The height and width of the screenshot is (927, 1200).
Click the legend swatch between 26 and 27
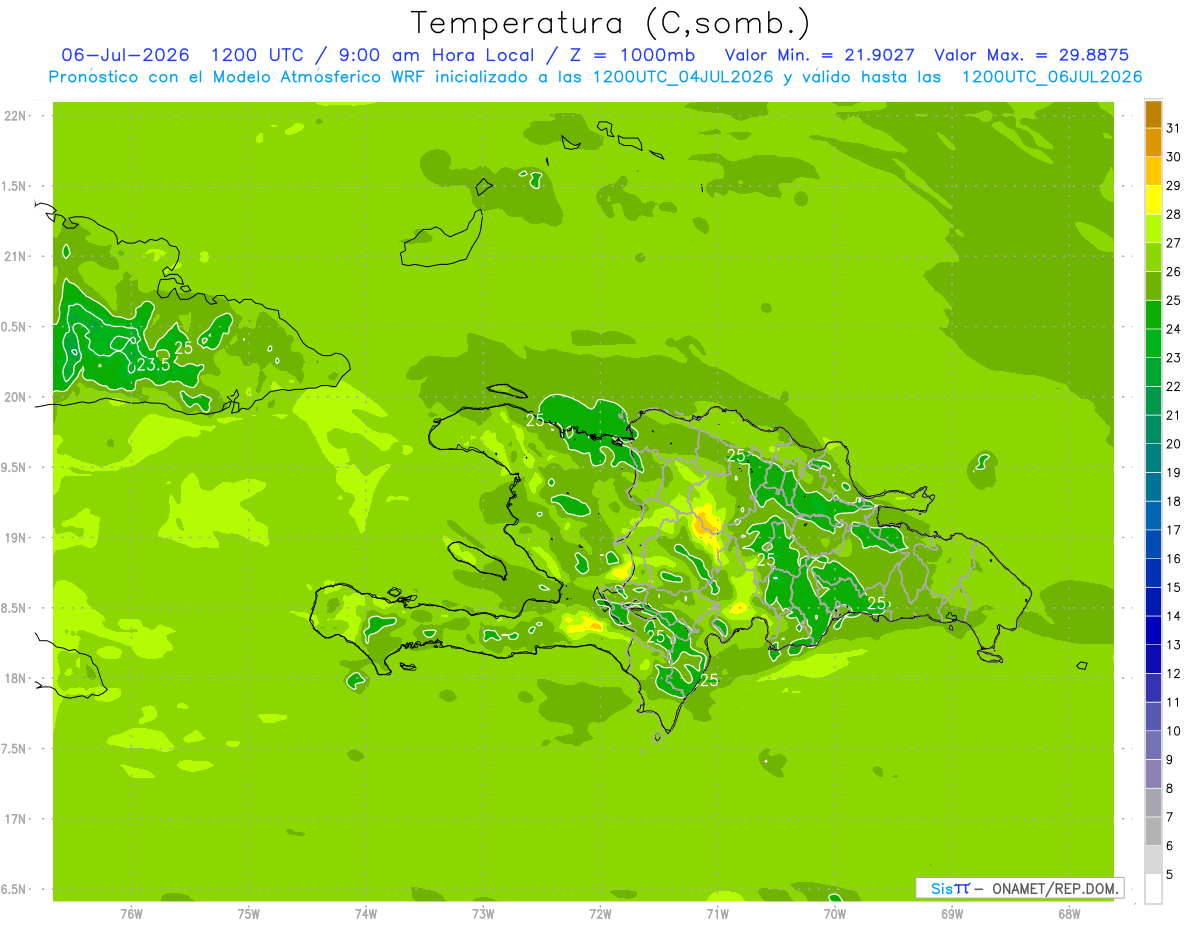(1153, 257)
